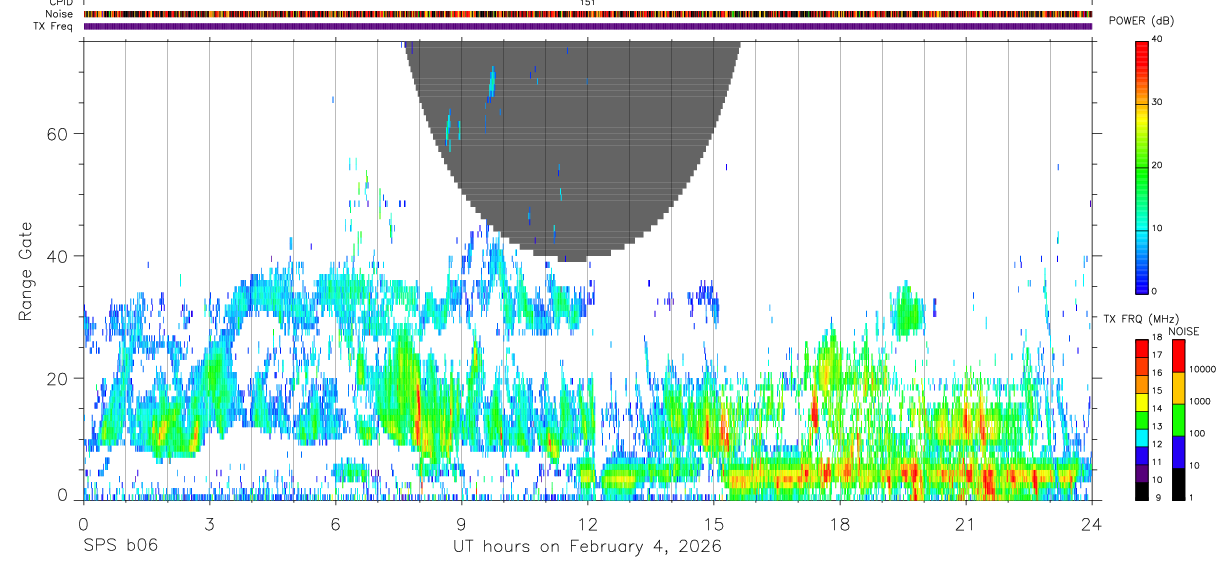Click the "1000" label on the noise scale
This screenshot has width=1228, height=567.
pyautogui.click(x=1200, y=401)
